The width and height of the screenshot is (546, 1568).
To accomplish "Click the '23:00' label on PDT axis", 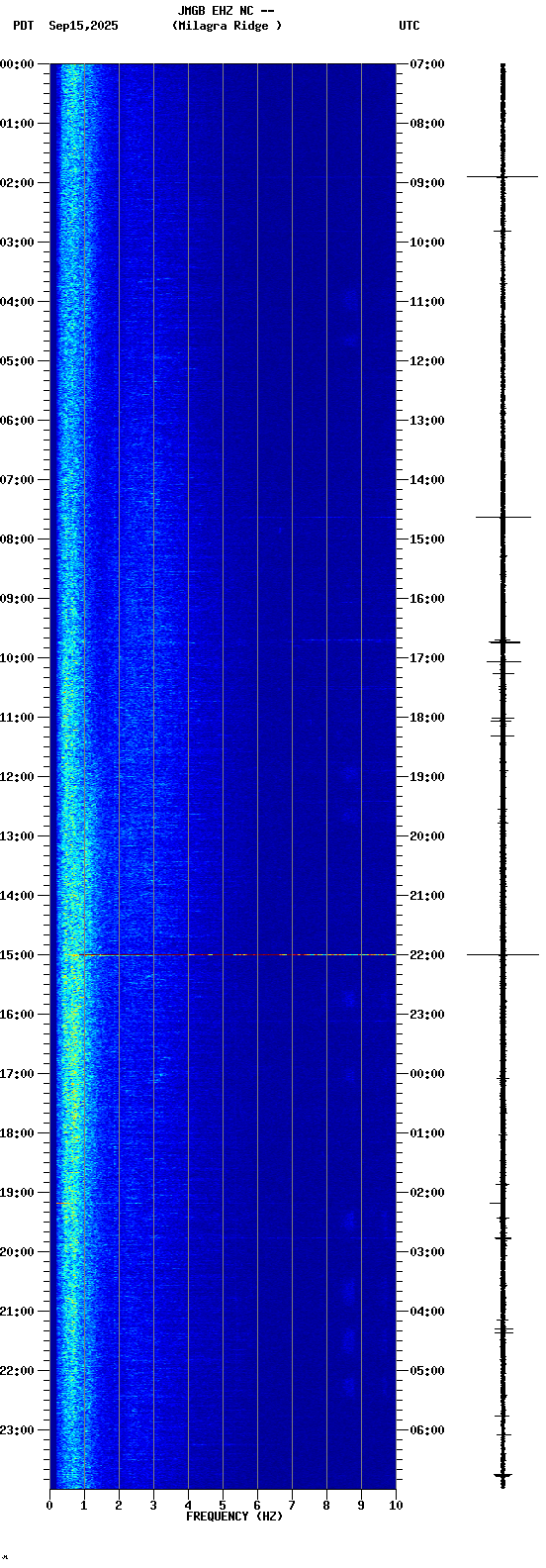I will (17, 1430).
